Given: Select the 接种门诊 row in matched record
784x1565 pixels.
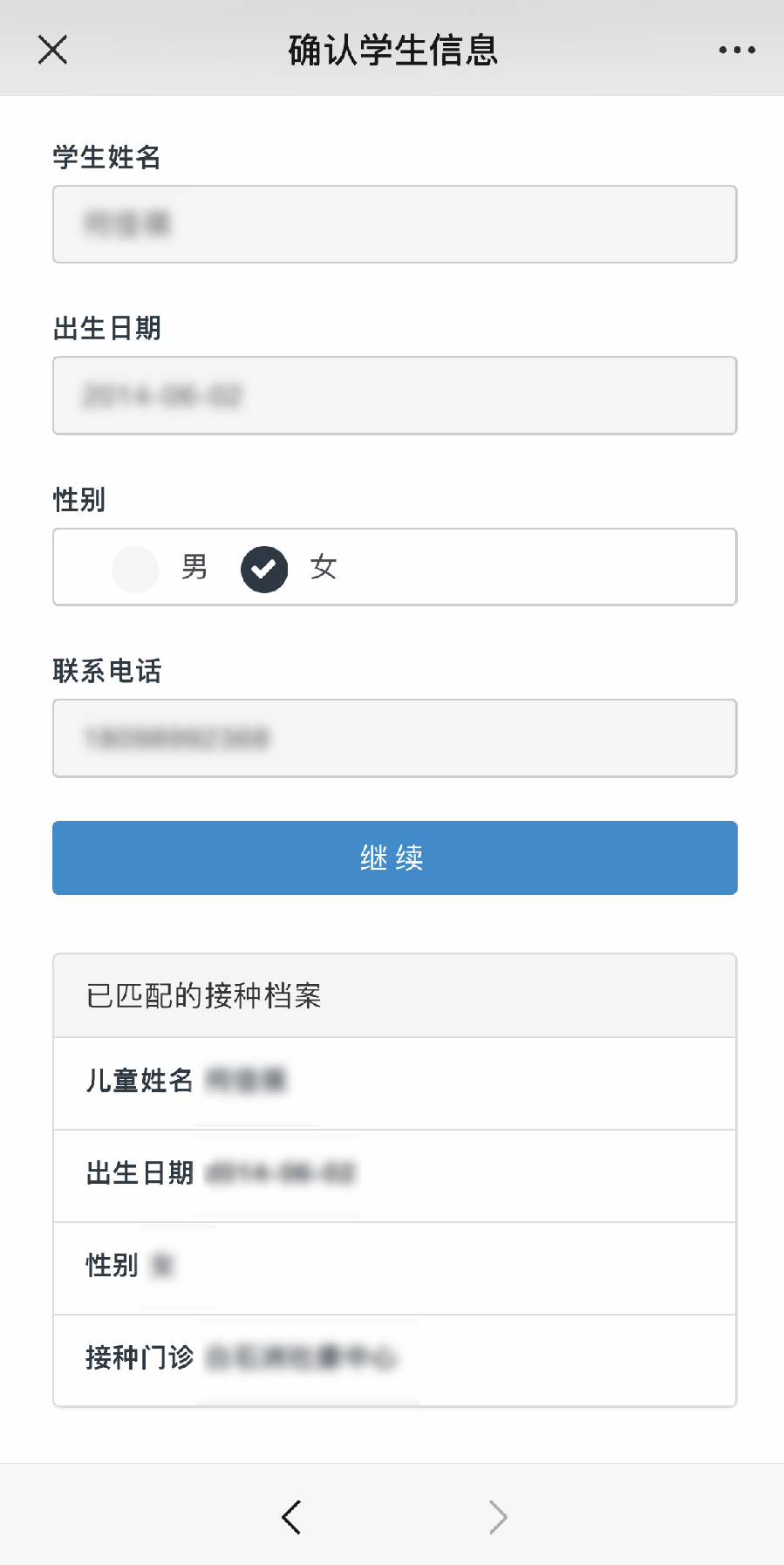Looking at the screenshot, I should coord(395,1359).
